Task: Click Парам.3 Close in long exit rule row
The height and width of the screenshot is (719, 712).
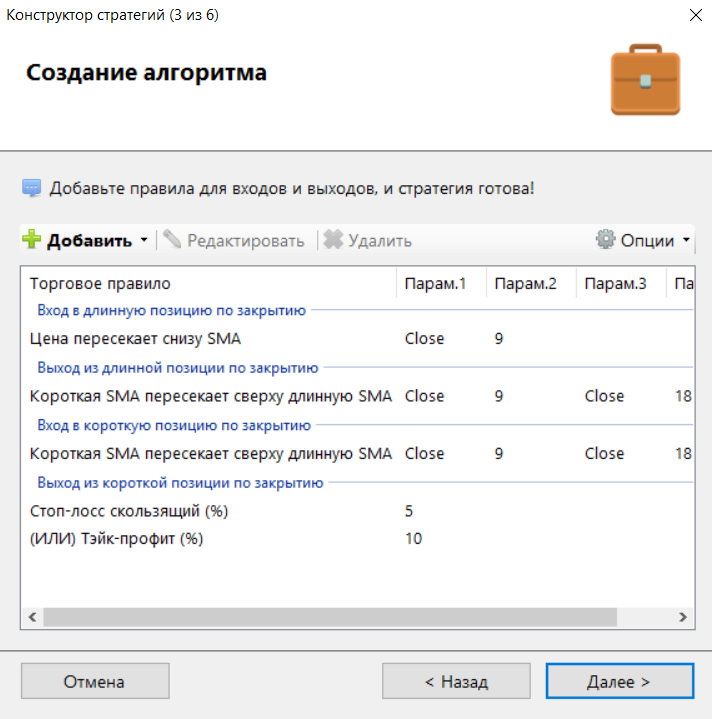Action: point(604,396)
